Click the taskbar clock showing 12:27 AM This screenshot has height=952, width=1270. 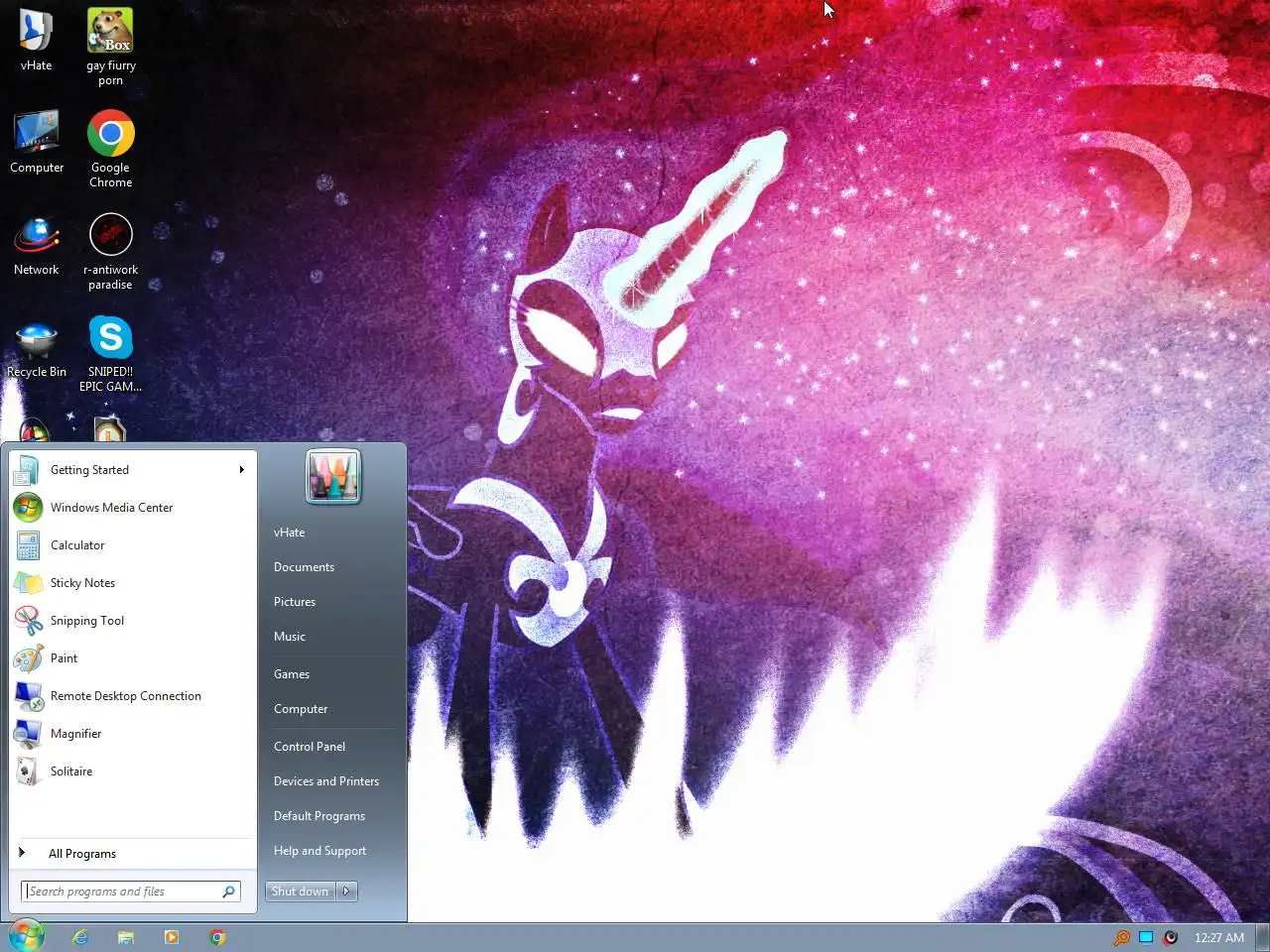[x=1219, y=937]
